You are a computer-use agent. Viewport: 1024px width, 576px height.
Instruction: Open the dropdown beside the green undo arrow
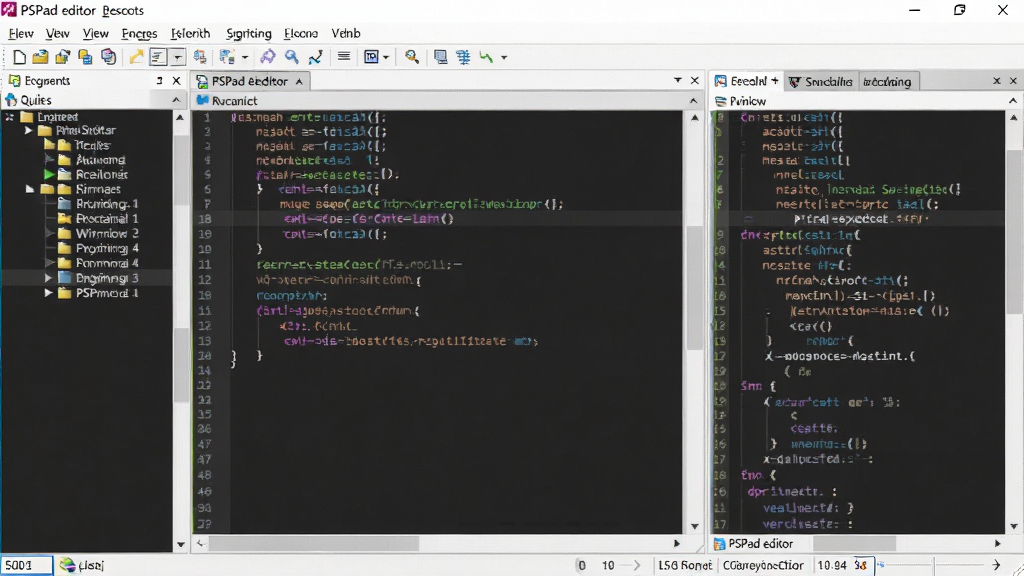[x=504, y=57]
